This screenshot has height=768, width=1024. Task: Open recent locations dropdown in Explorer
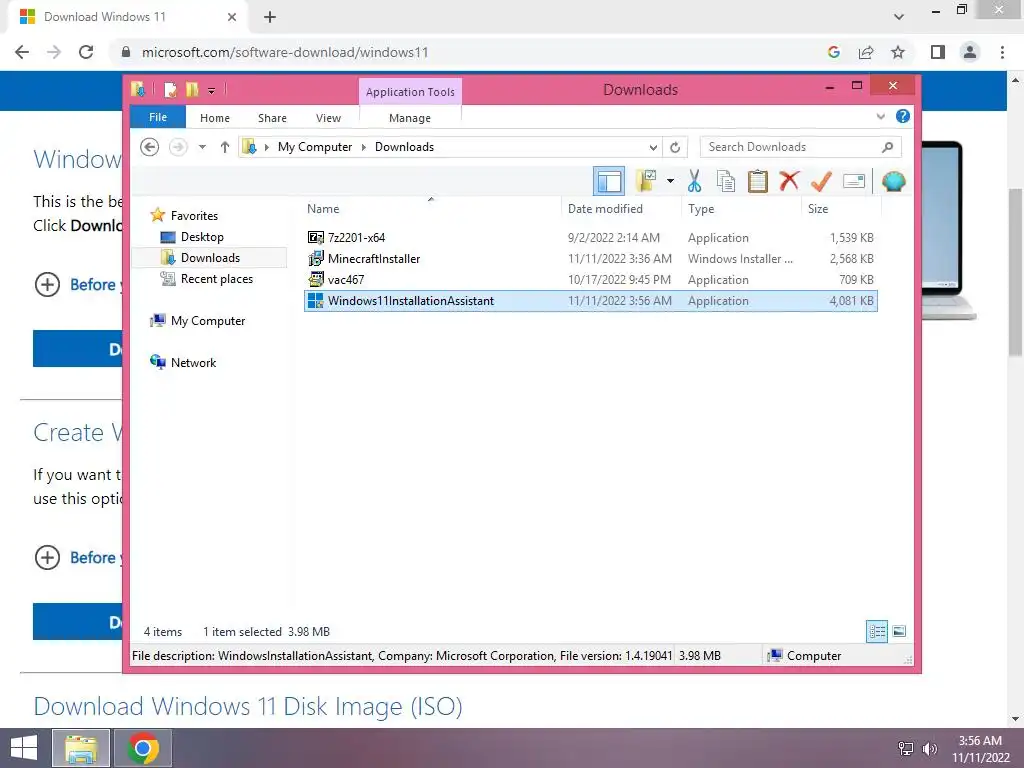coord(202,147)
